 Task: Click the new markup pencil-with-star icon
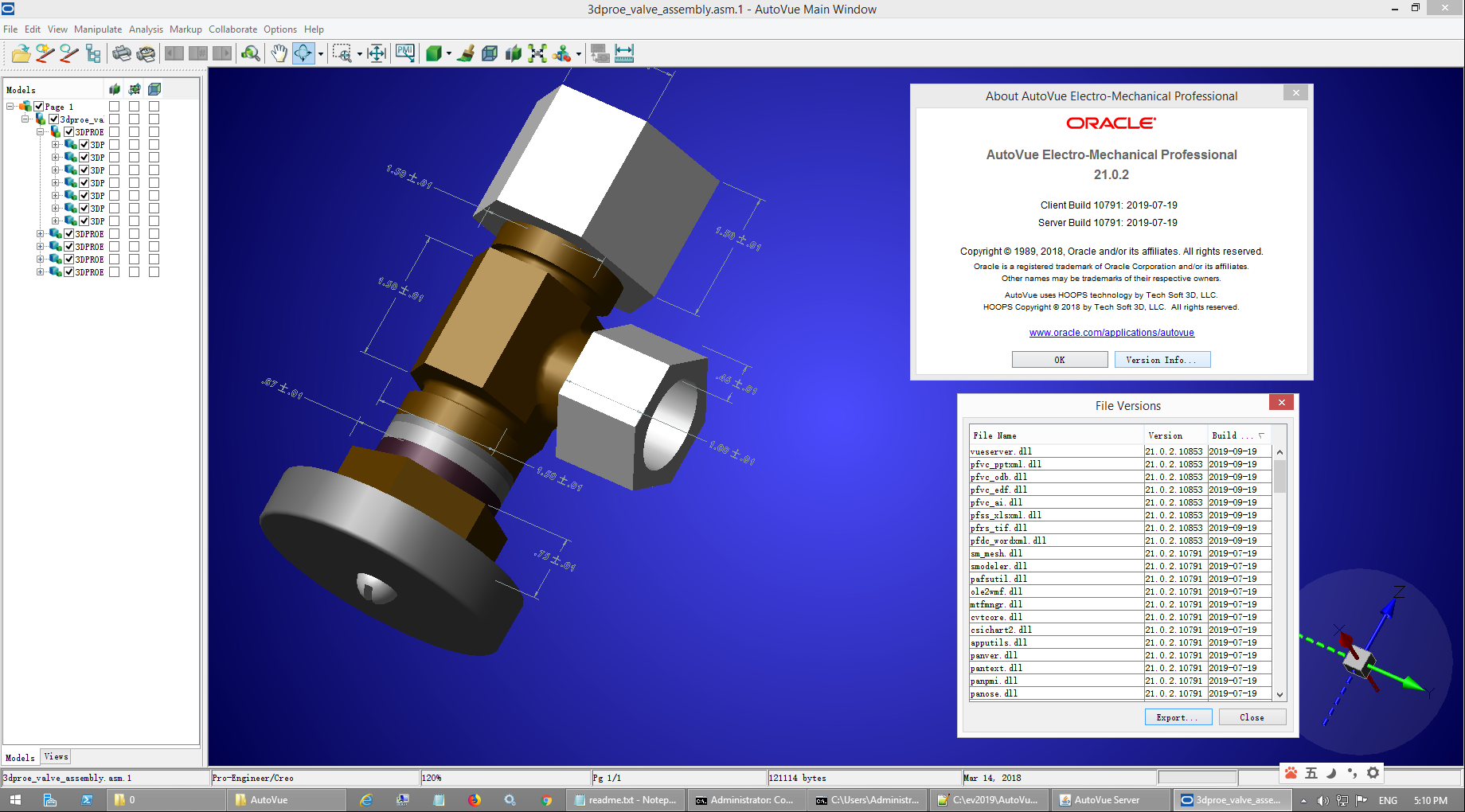point(45,53)
